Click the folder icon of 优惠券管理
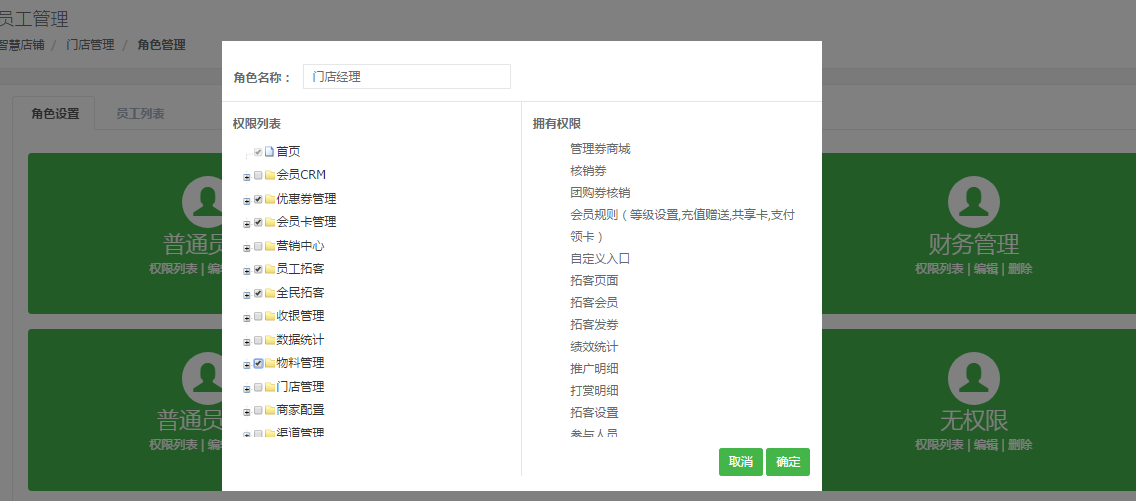1136x501 pixels. pos(270,199)
